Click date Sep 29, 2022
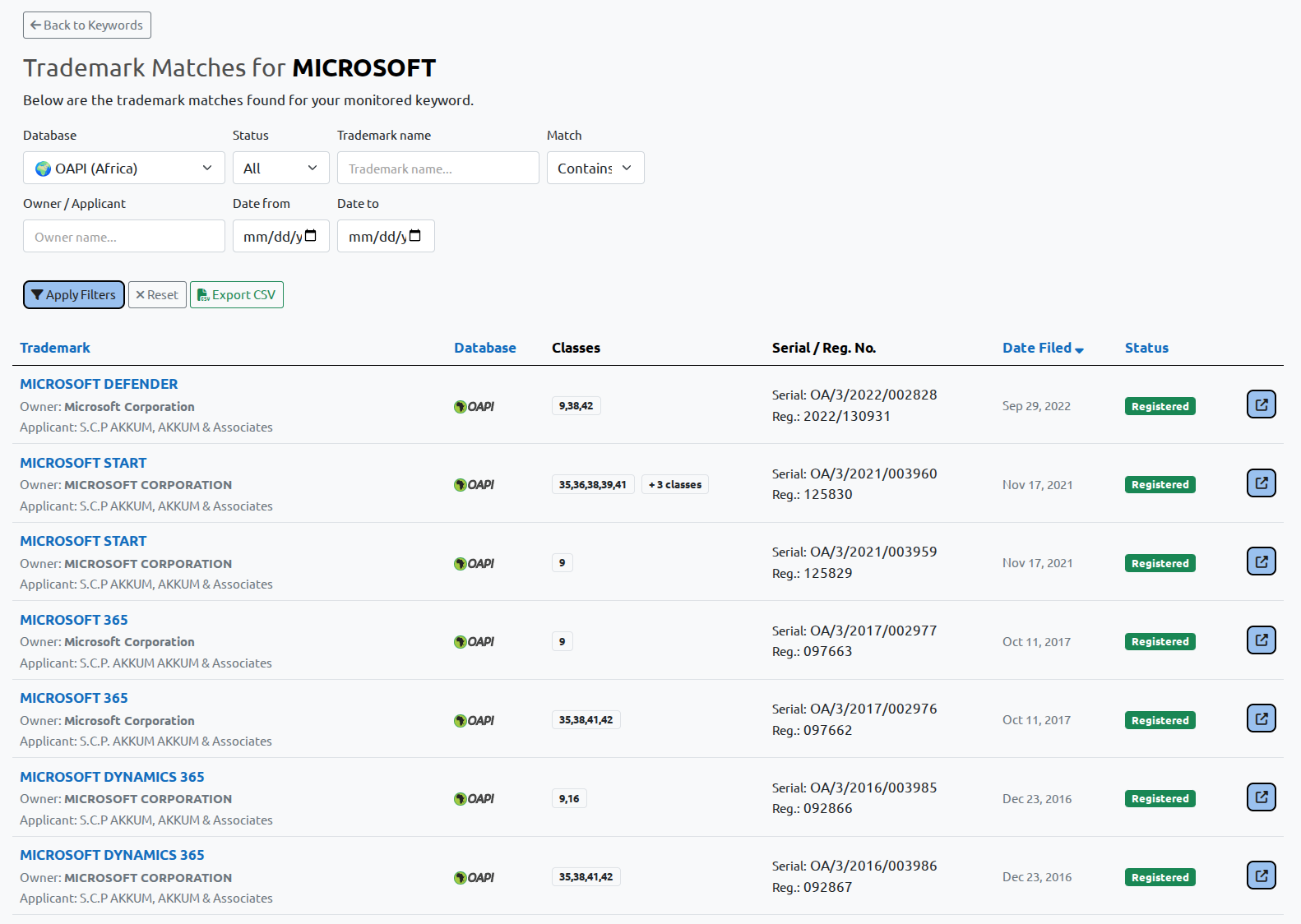The height and width of the screenshot is (924, 1301). [1036, 406]
